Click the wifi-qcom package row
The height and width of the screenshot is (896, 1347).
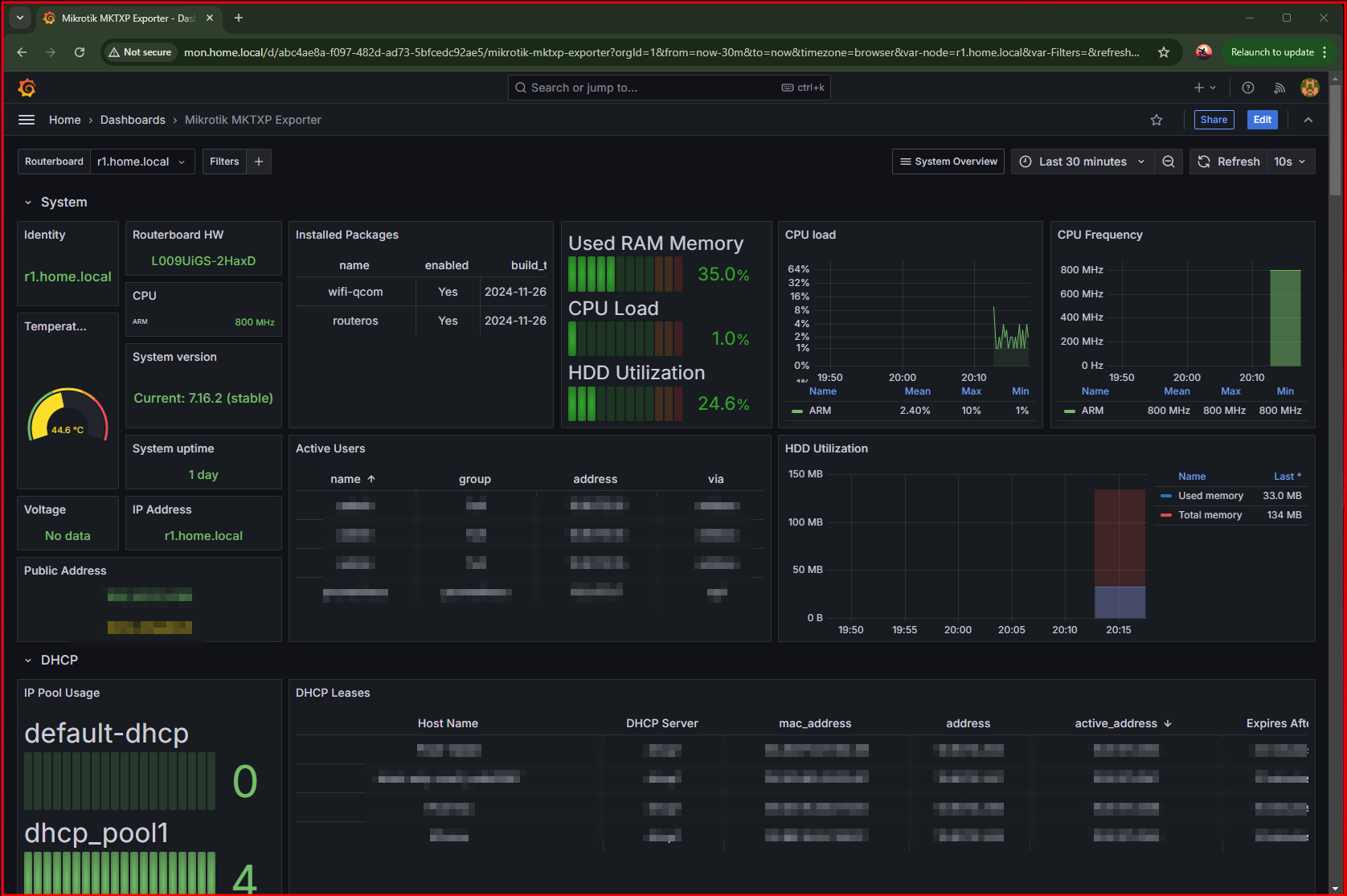[421, 292]
